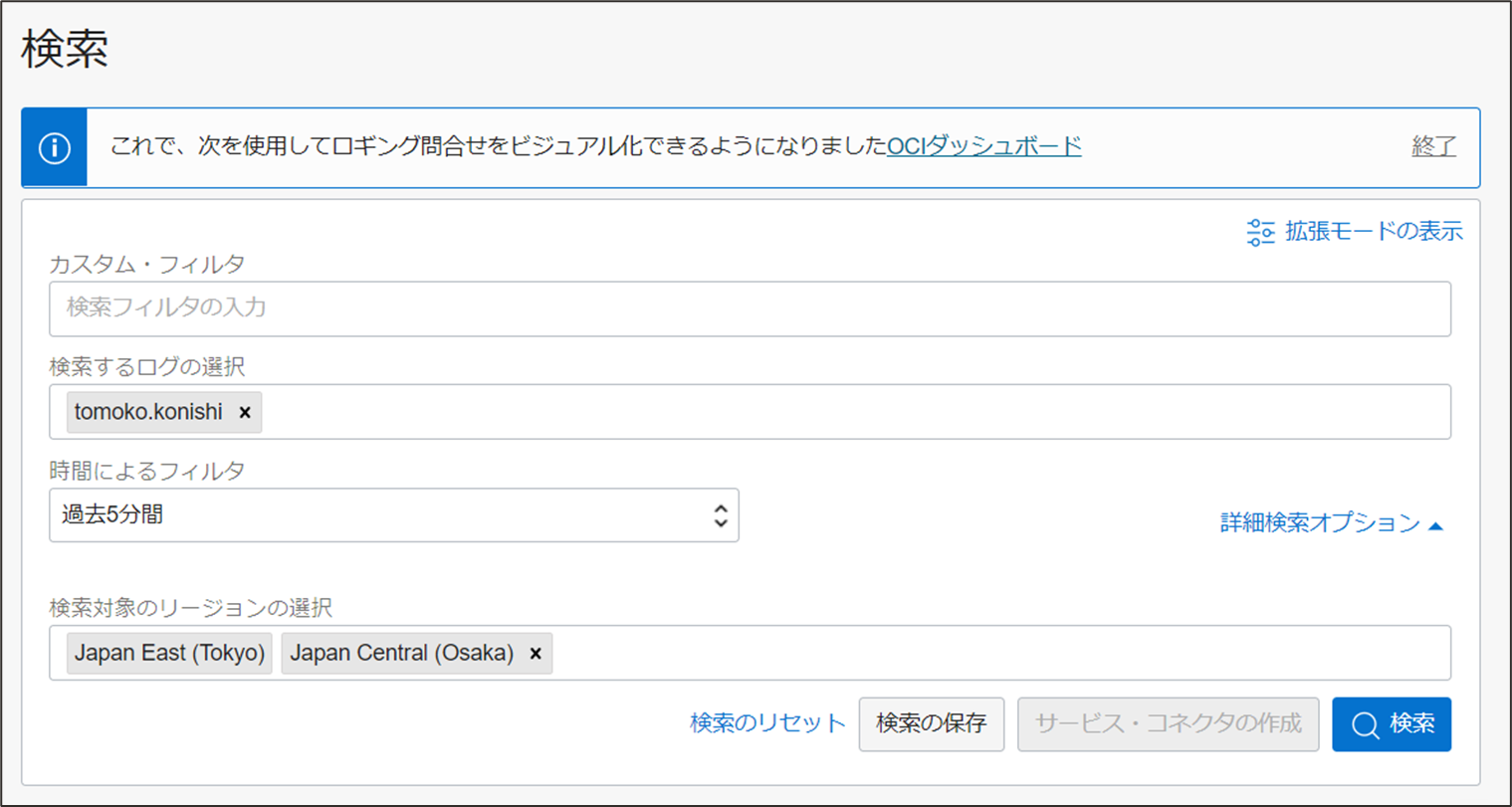The image size is (1512, 807).
Task: Click the サービス・コネクタの作成 button
Action: click(x=1167, y=724)
